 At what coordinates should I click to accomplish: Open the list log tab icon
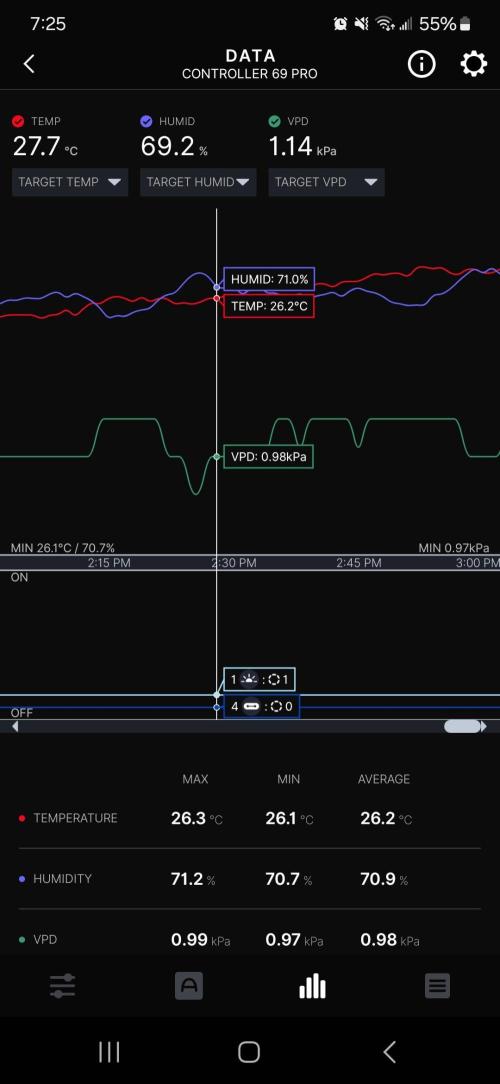coord(437,986)
